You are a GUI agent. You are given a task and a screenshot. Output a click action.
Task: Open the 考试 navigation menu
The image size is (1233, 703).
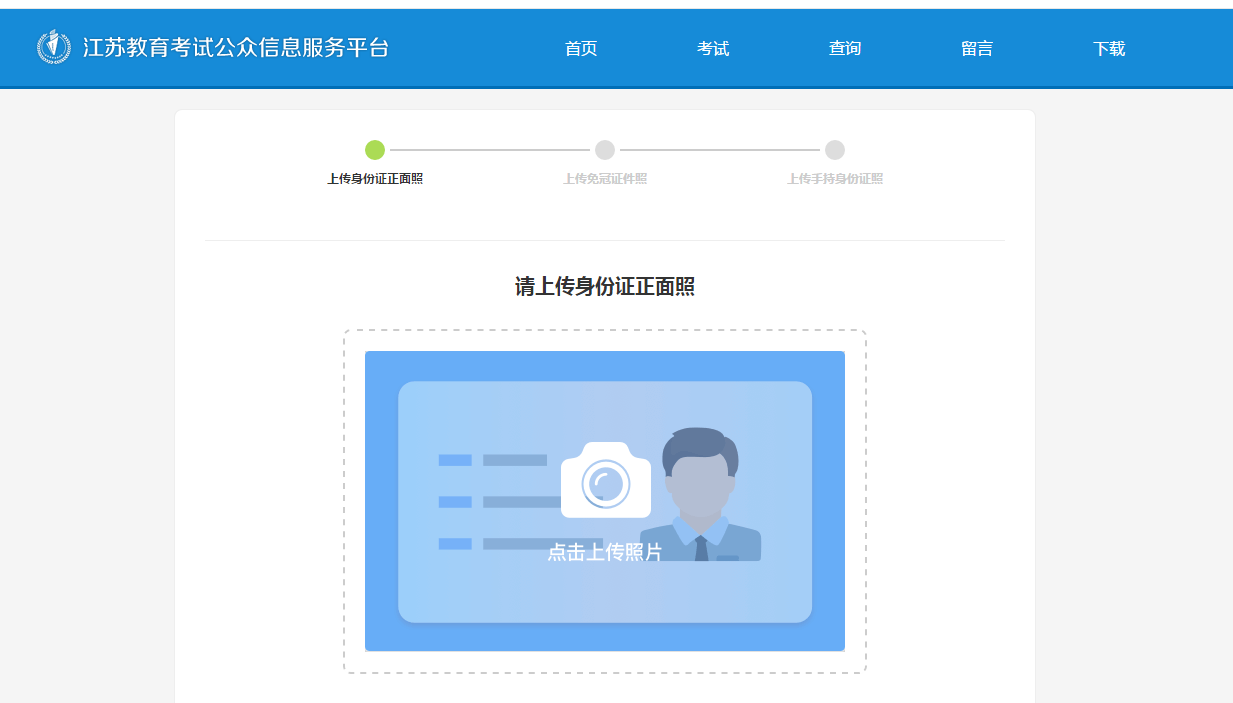[713, 48]
